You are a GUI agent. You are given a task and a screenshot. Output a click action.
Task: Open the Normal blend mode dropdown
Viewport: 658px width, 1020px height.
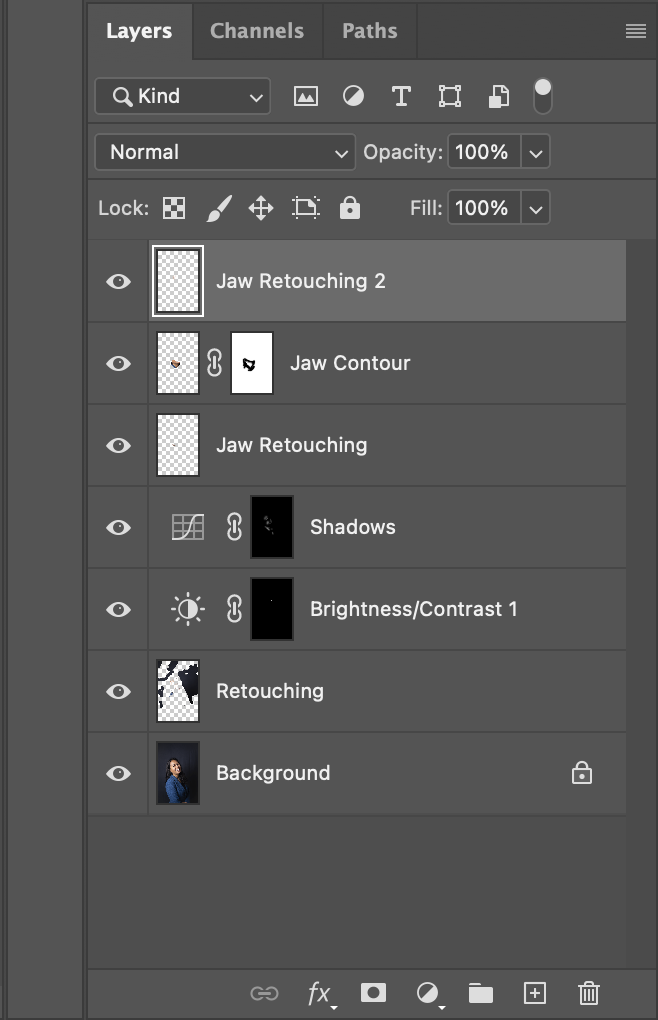click(225, 152)
